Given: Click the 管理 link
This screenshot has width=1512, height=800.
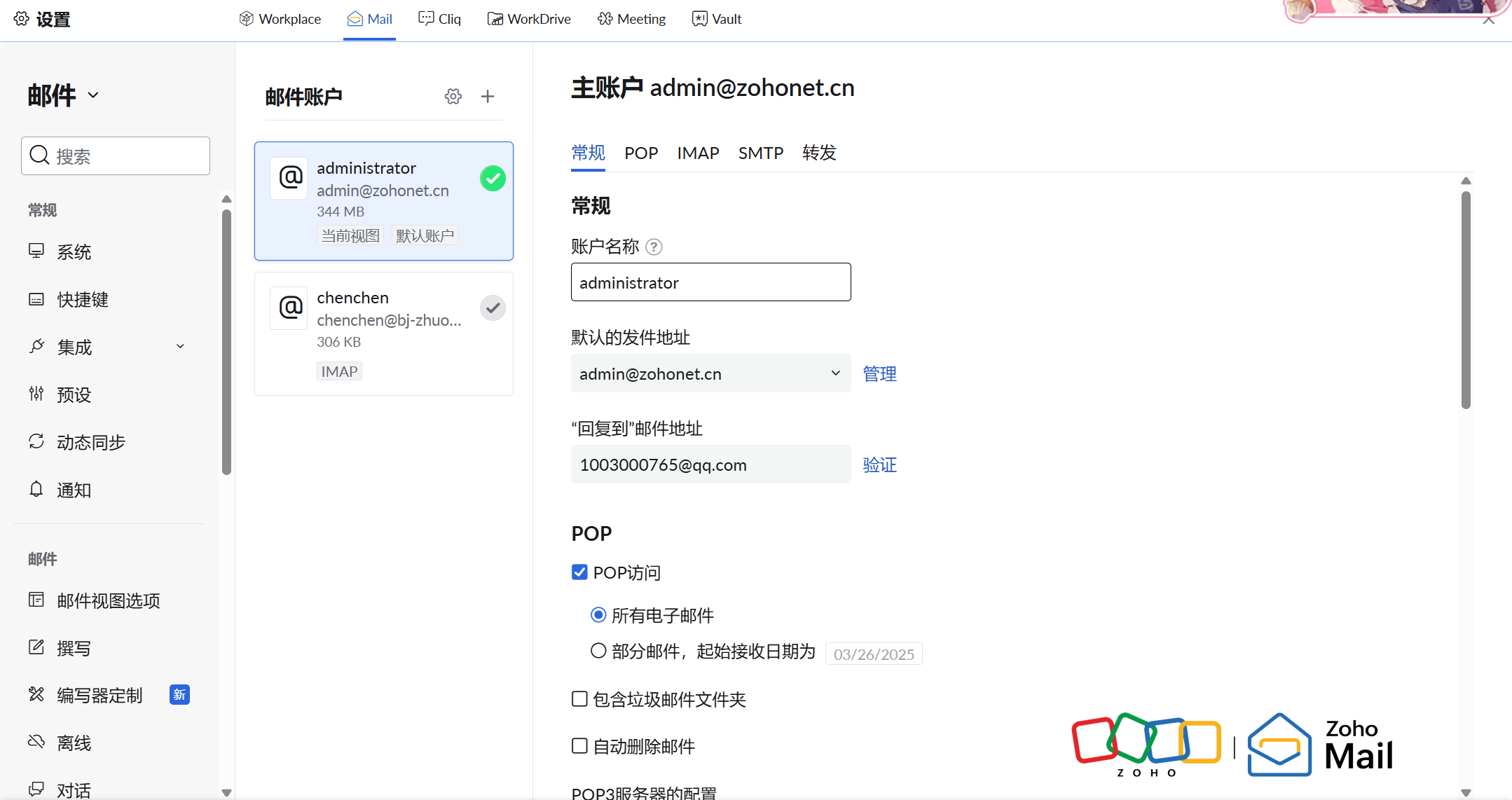Looking at the screenshot, I should pos(879,373).
